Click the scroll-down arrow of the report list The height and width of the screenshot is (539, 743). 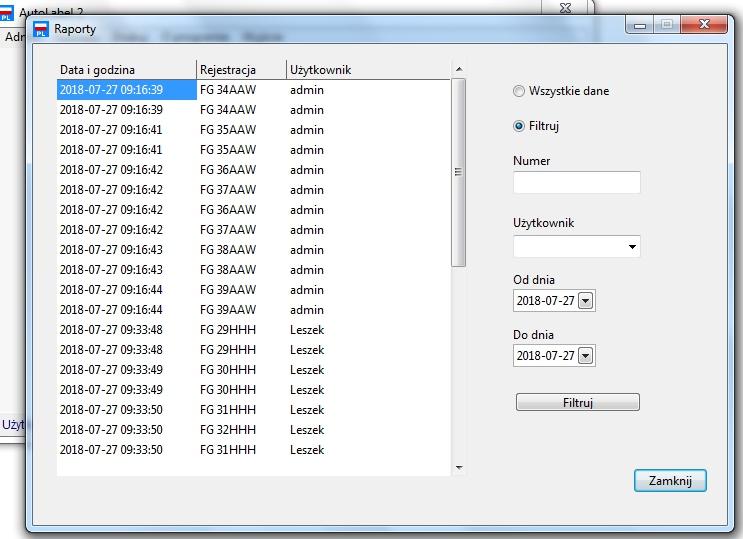coord(459,468)
